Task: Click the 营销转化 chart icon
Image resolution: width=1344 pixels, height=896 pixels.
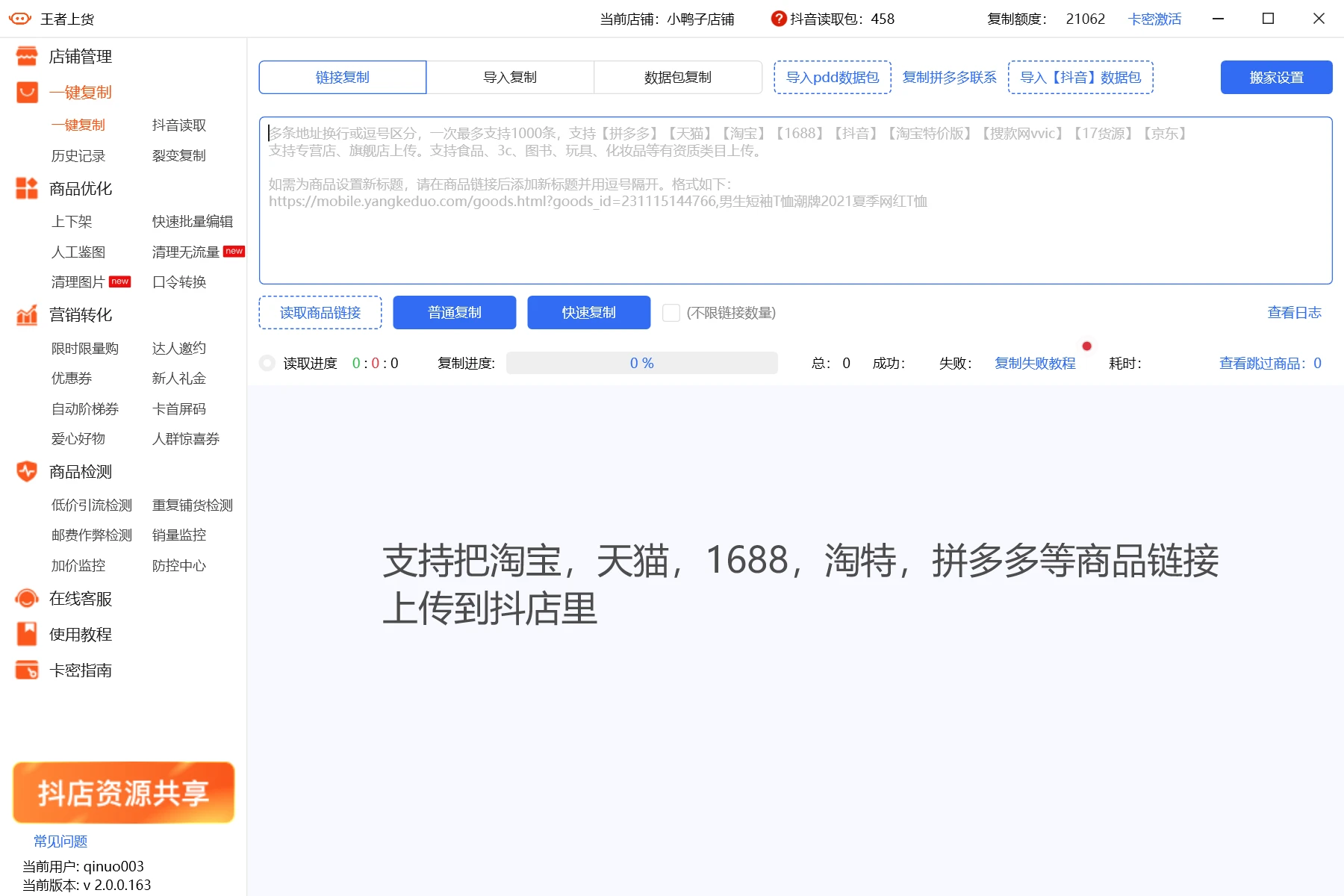Action: pyautogui.click(x=27, y=315)
